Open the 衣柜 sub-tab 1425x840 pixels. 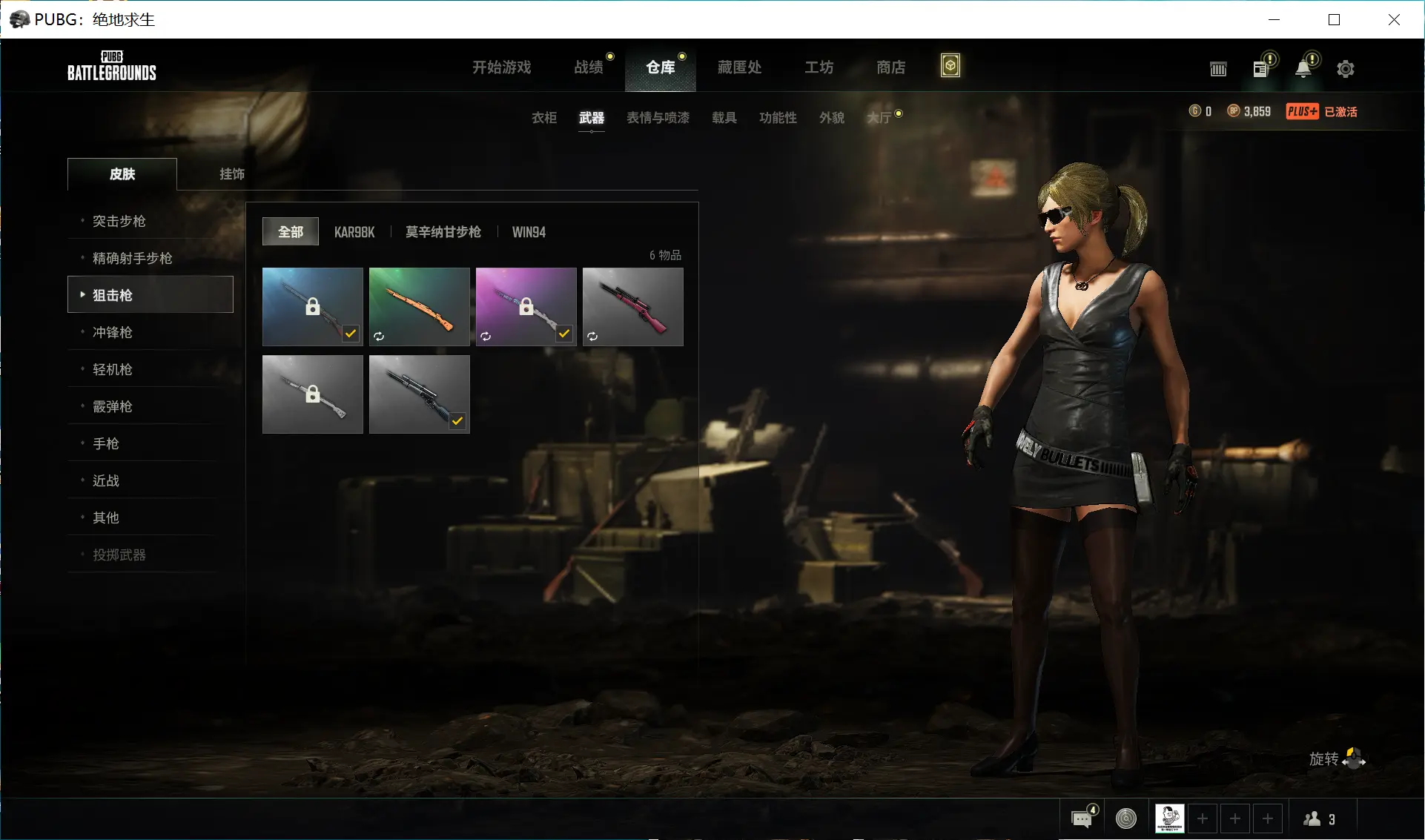click(544, 117)
